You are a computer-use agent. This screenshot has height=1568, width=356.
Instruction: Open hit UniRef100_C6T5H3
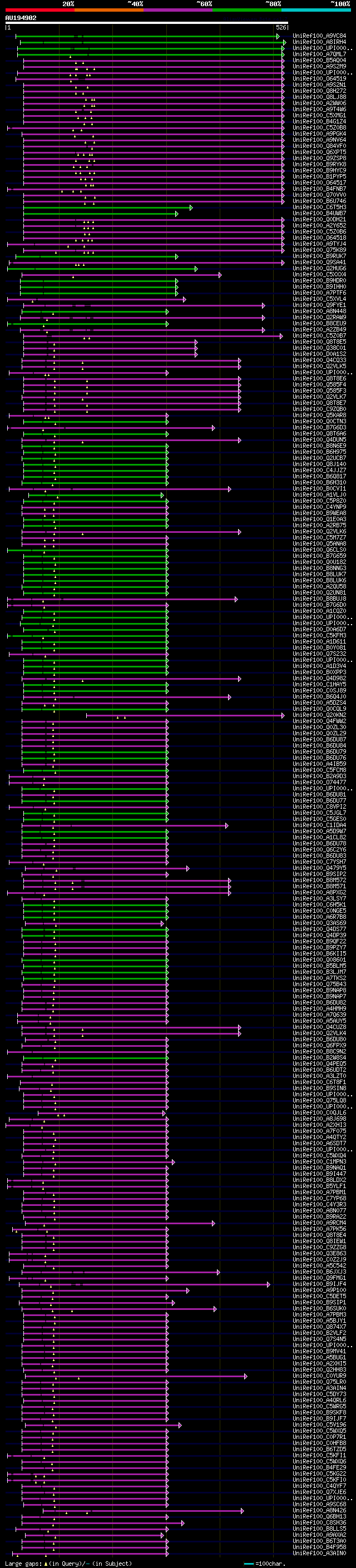(x=319, y=207)
